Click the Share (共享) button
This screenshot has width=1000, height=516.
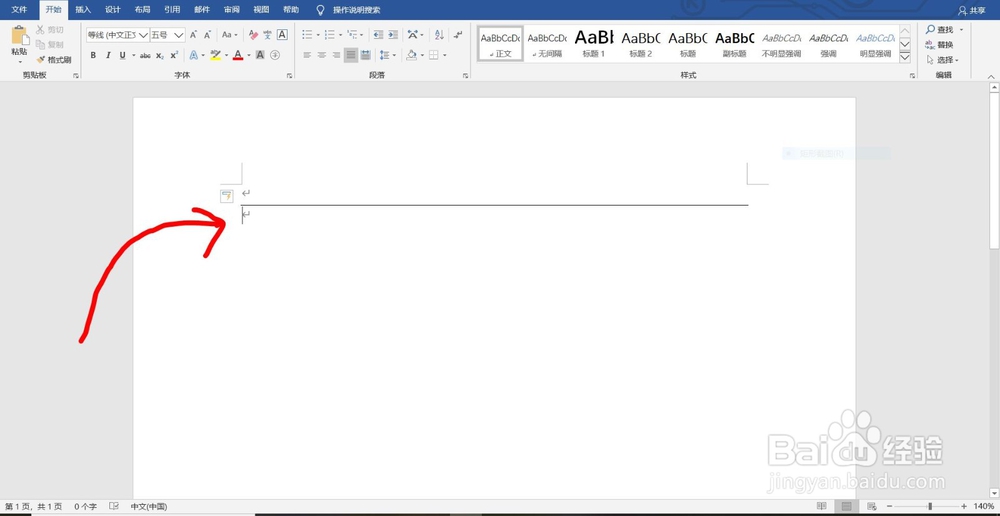click(x=972, y=10)
